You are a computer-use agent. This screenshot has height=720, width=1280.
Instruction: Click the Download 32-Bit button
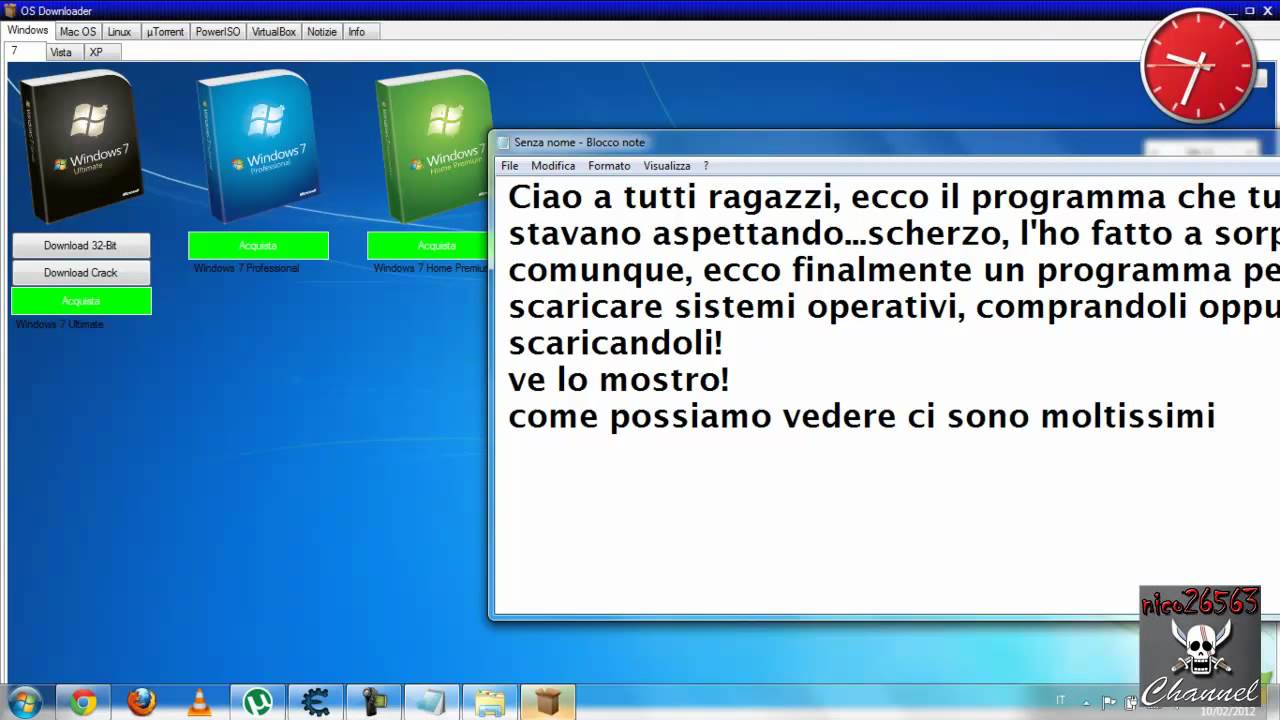(81, 245)
